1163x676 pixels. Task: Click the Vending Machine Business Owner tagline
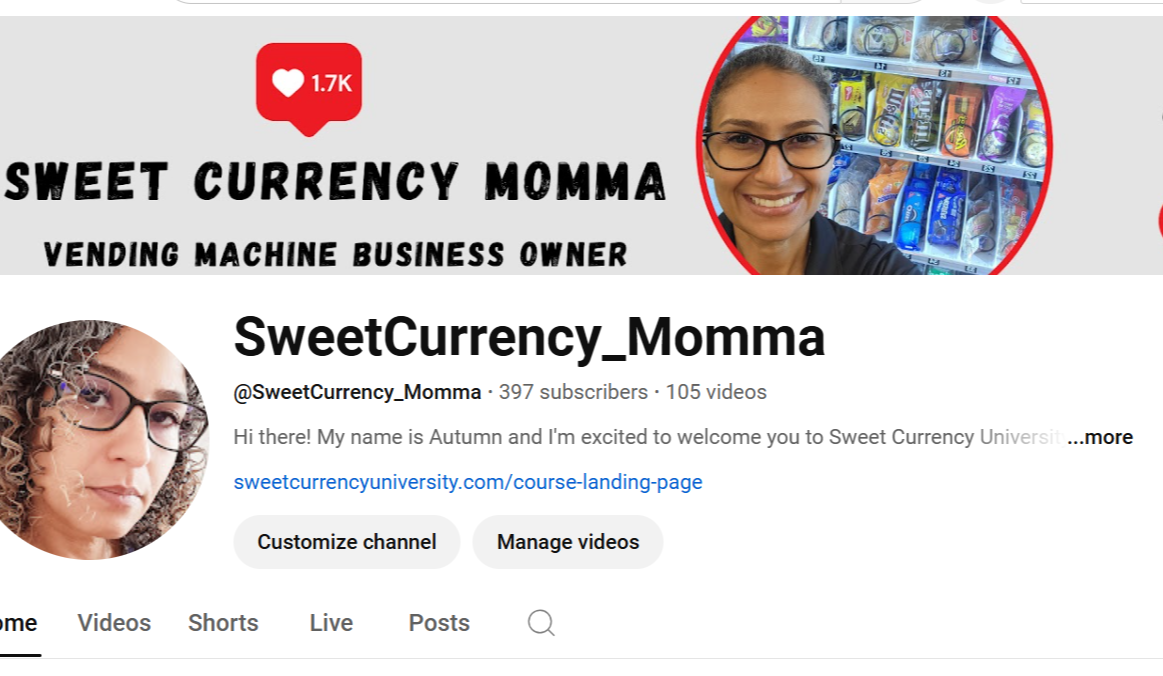click(x=335, y=255)
